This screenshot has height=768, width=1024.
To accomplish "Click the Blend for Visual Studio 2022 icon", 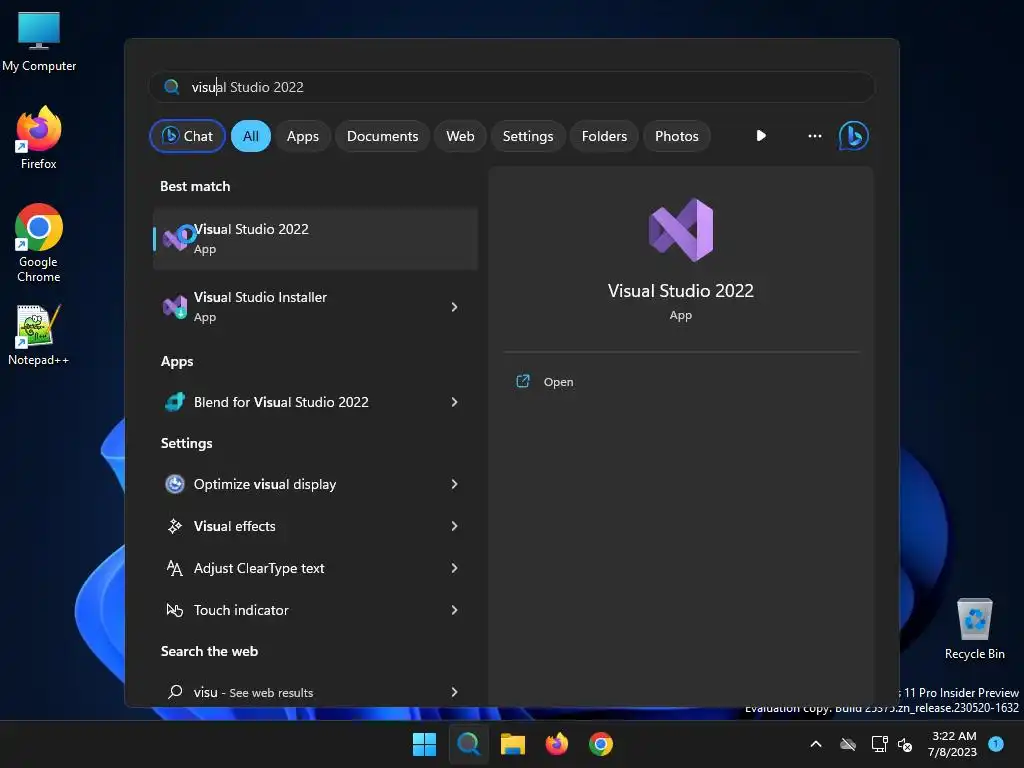I will click(175, 402).
